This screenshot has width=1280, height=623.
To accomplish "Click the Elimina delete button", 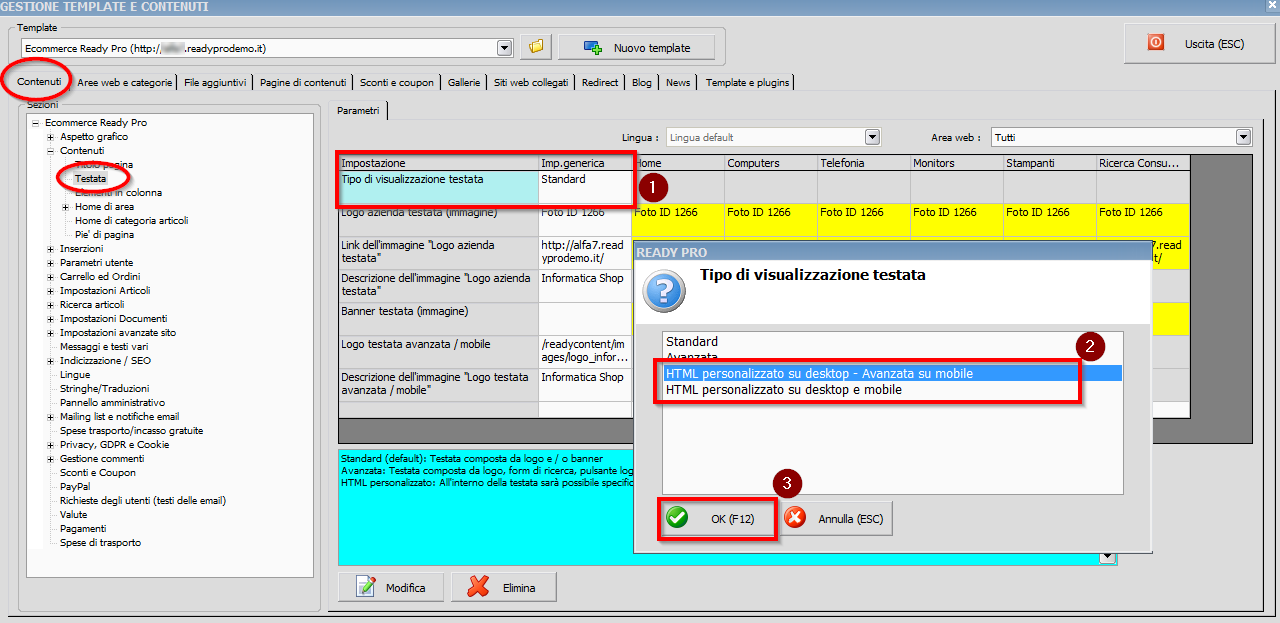I will (503, 587).
